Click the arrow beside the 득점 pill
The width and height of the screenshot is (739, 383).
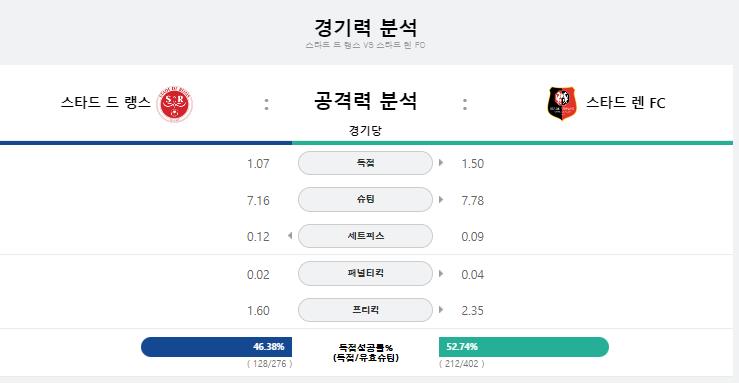point(441,163)
